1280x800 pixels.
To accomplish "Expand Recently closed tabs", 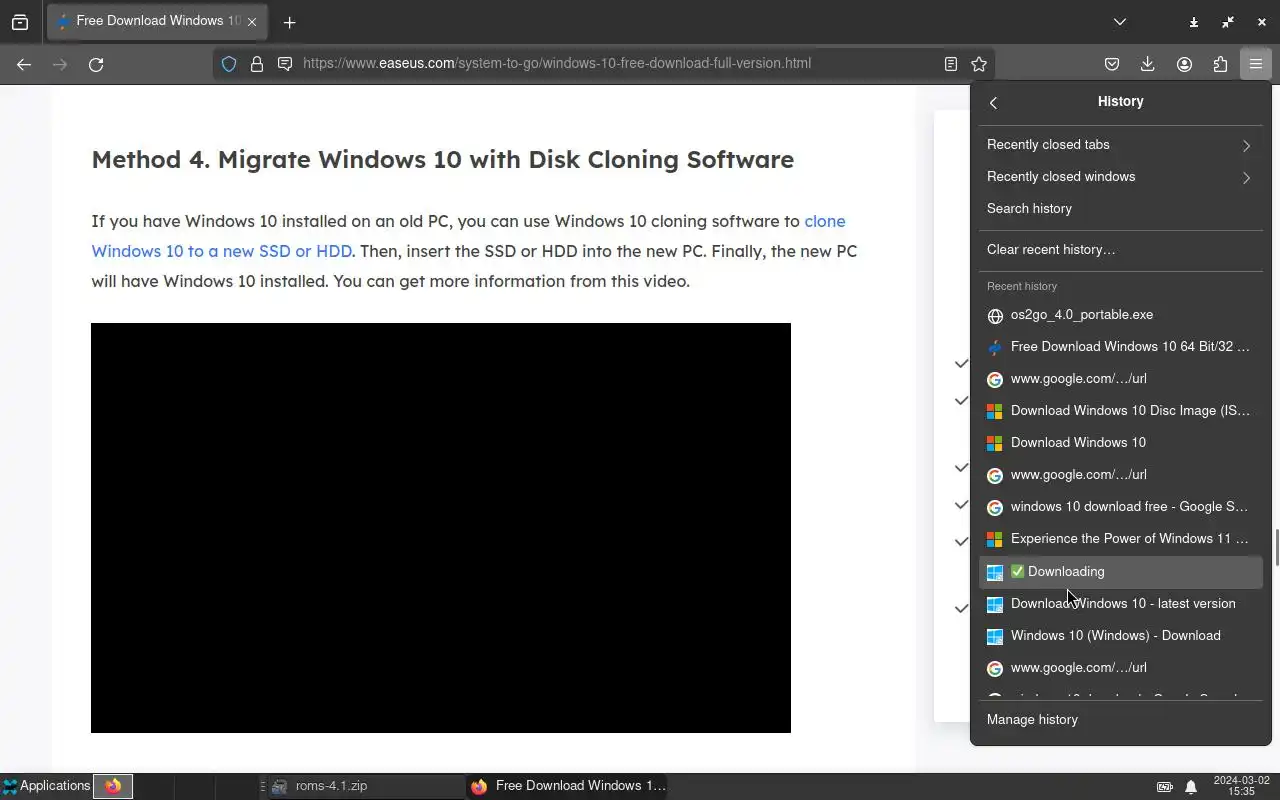I will 1120,145.
